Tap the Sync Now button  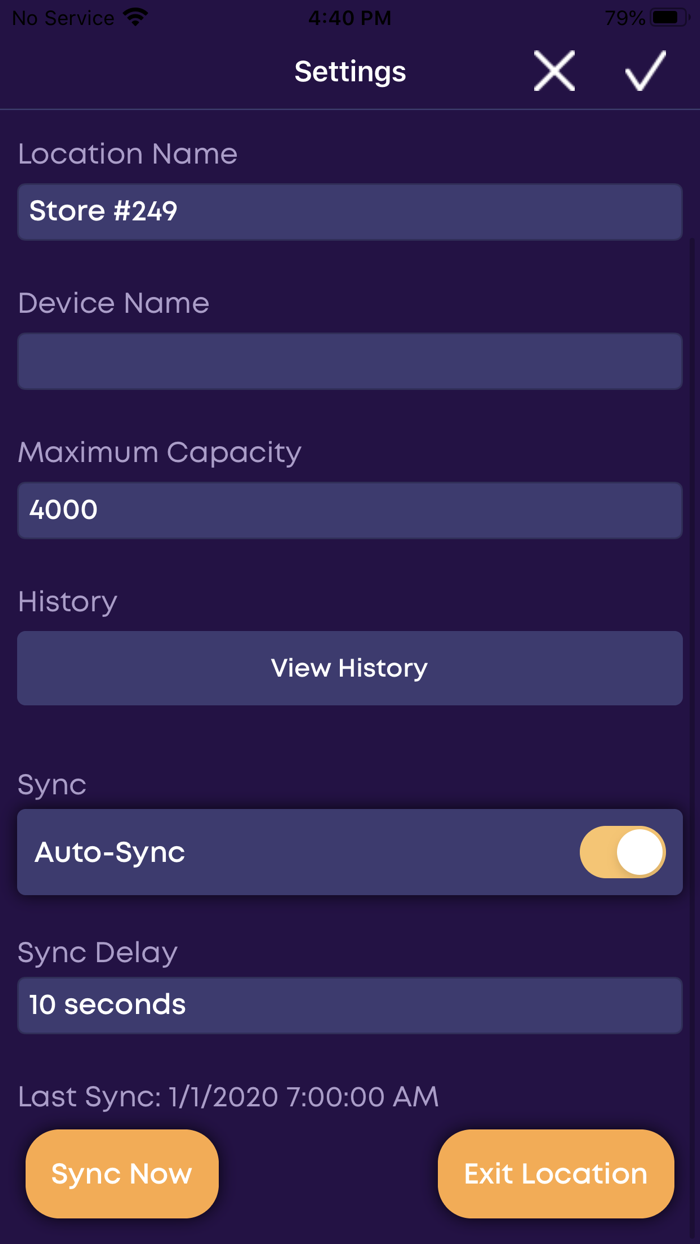click(x=122, y=1174)
